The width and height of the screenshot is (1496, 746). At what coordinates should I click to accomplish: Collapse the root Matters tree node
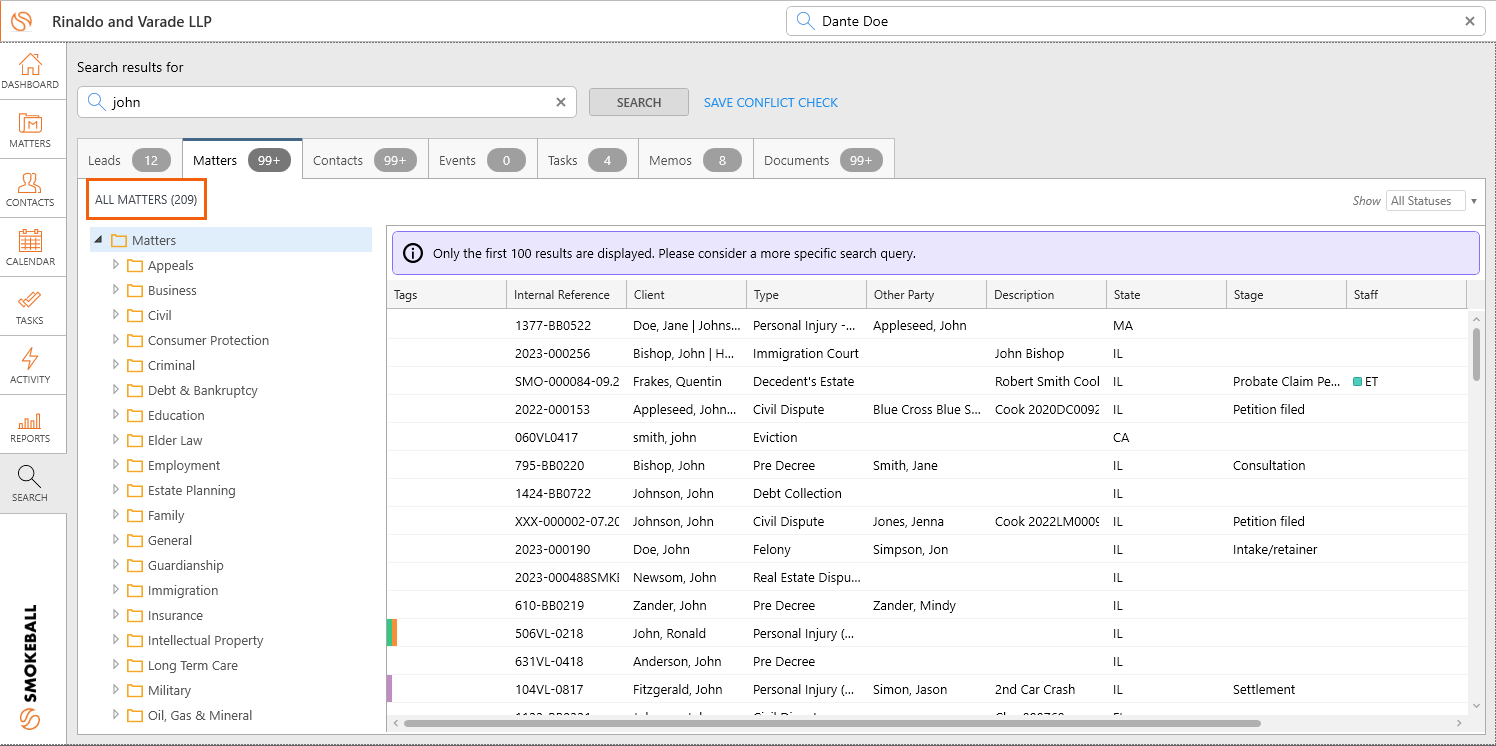click(98, 240)
